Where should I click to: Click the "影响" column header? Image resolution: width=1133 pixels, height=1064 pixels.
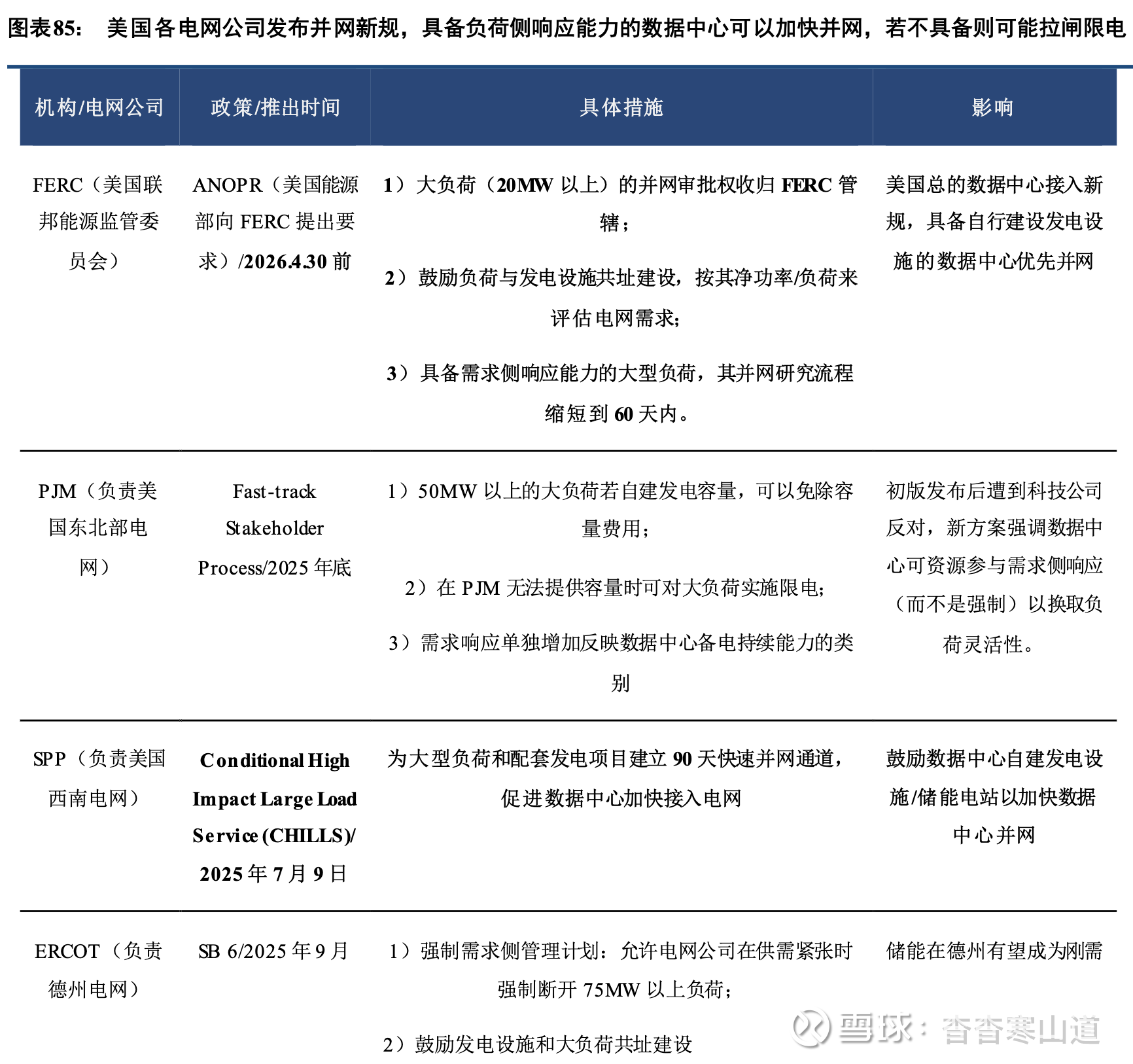point(993,107)
